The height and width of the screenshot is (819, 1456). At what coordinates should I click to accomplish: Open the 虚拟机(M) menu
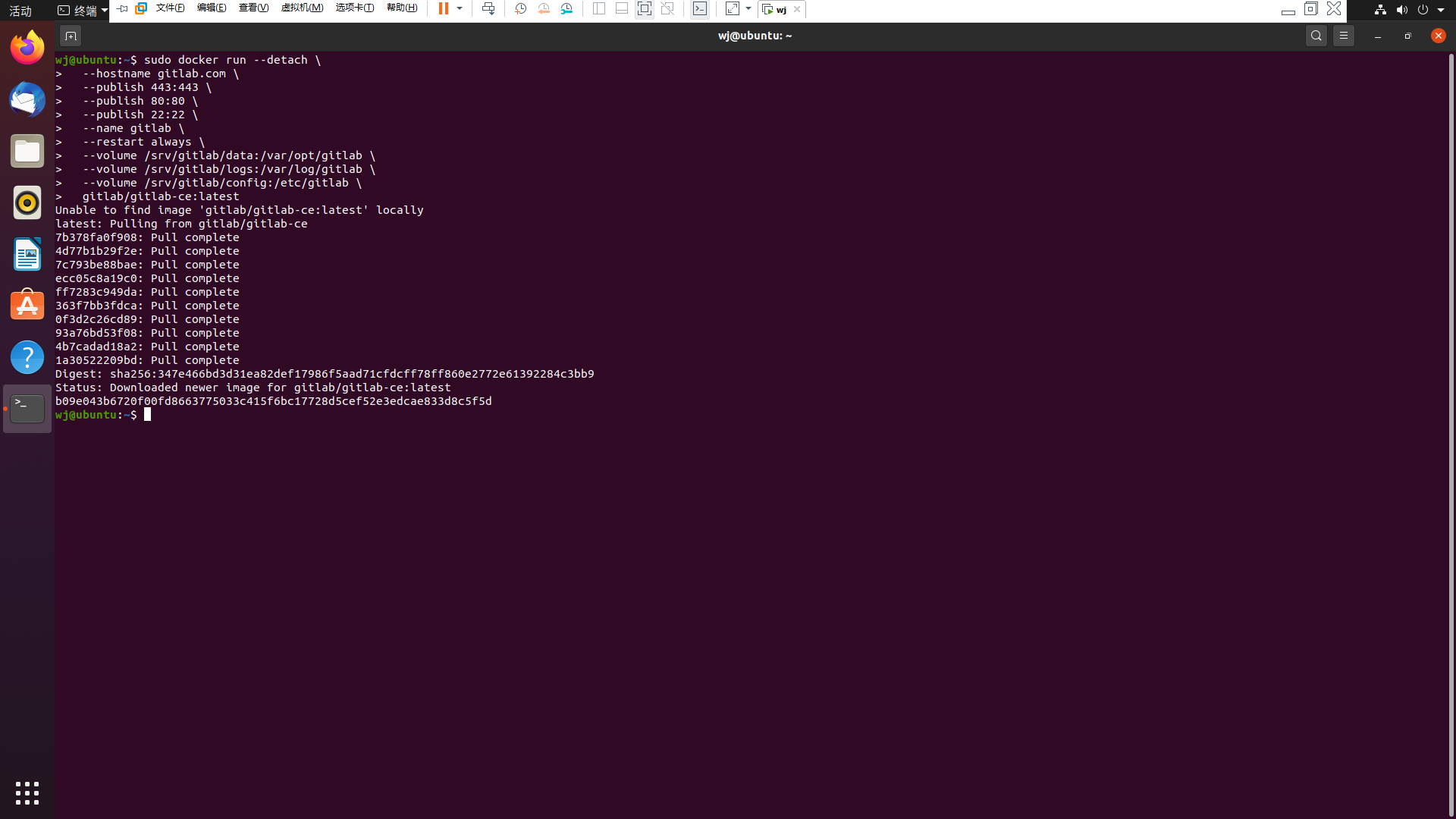click(x=302, y=8)
